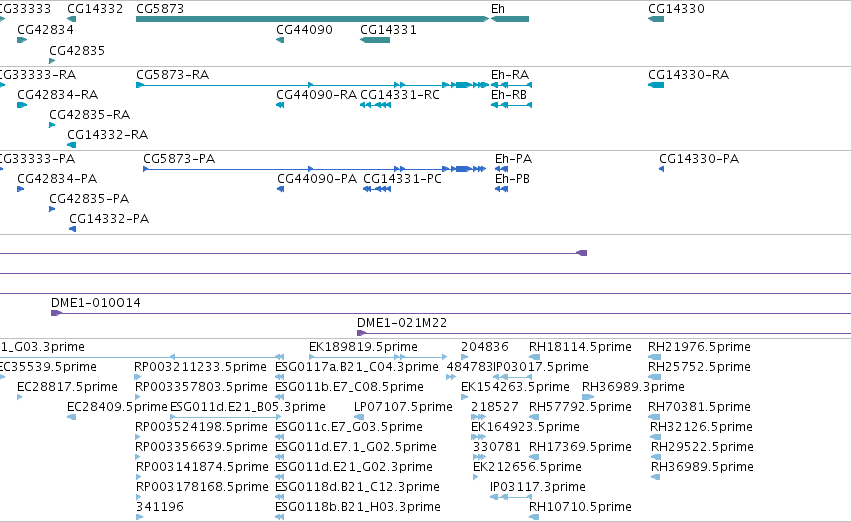Click transcript Eh-RB label

pyautogui.click(x=509, y=95)
